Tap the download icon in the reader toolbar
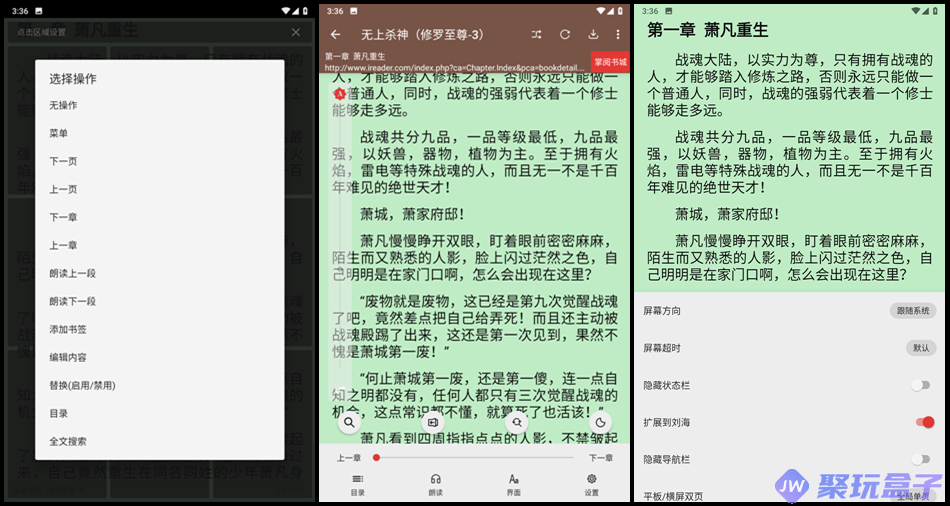The width and height of the screenshot is (950, 506). coord(593,35)
